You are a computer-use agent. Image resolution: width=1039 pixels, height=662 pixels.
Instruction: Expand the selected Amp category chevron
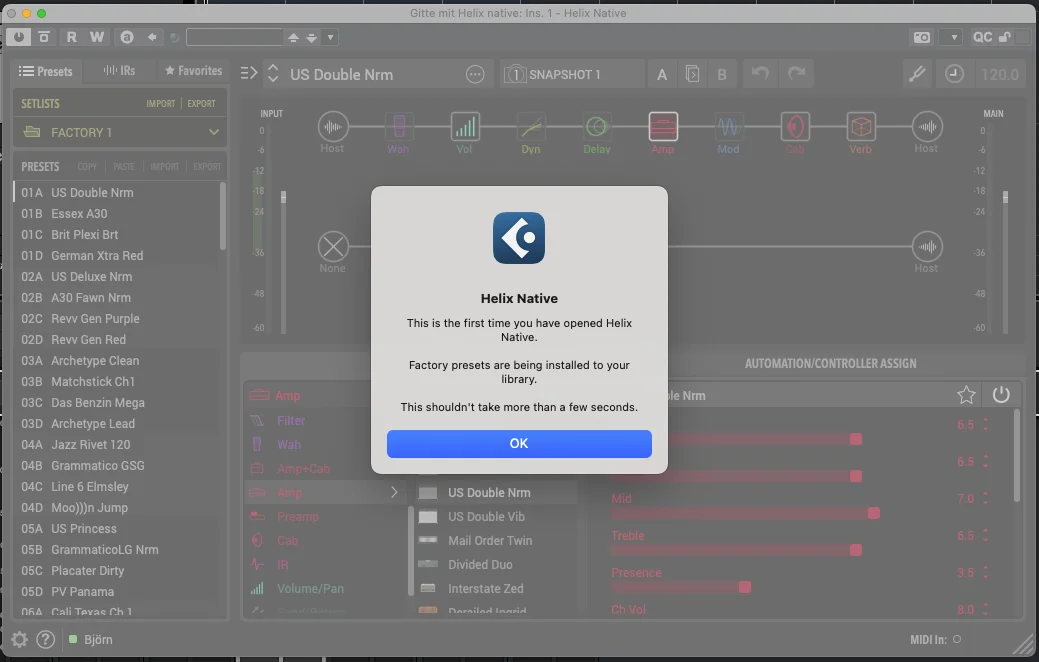point(394,492)
